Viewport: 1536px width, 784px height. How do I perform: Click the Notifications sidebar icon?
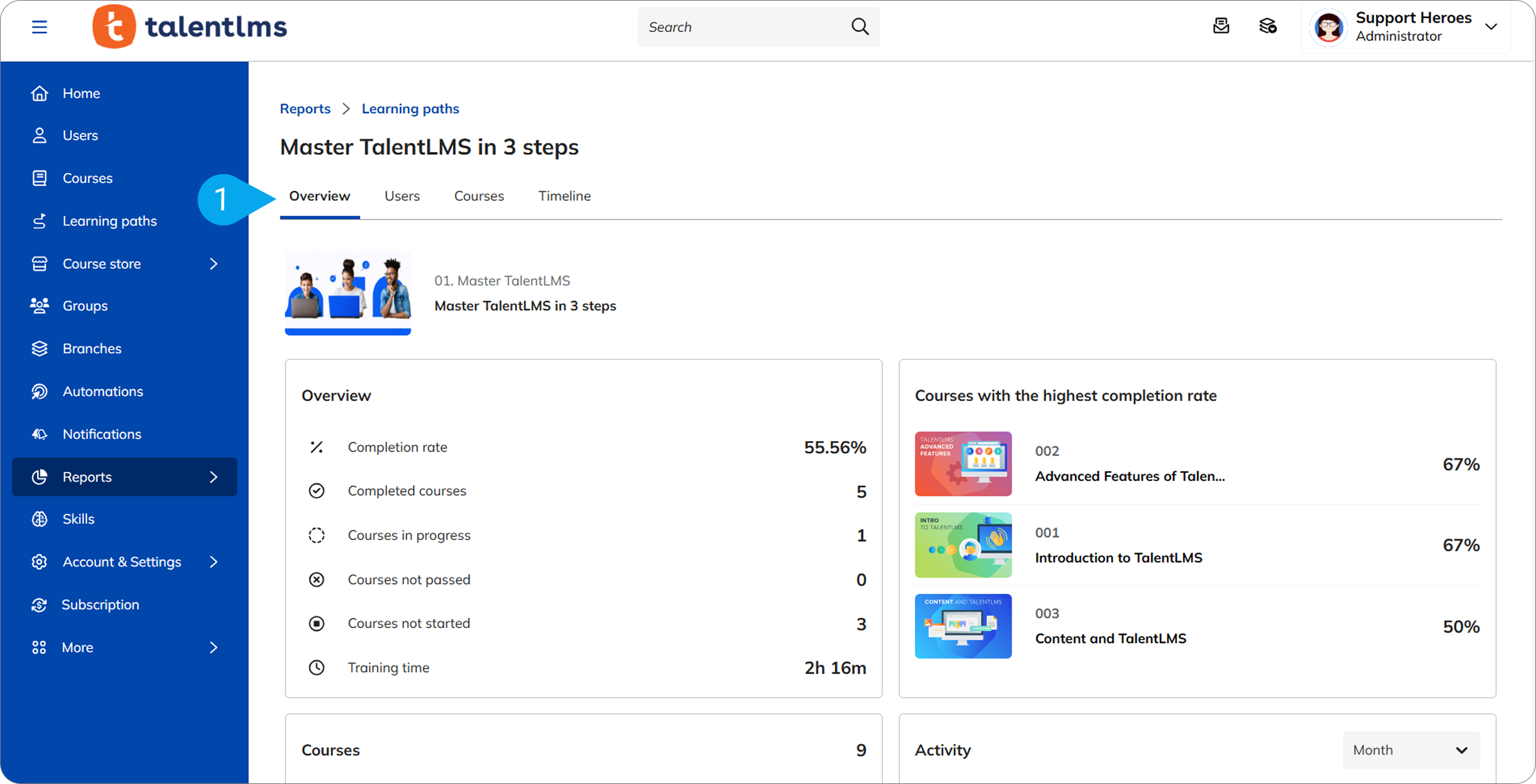pos(39,434)
